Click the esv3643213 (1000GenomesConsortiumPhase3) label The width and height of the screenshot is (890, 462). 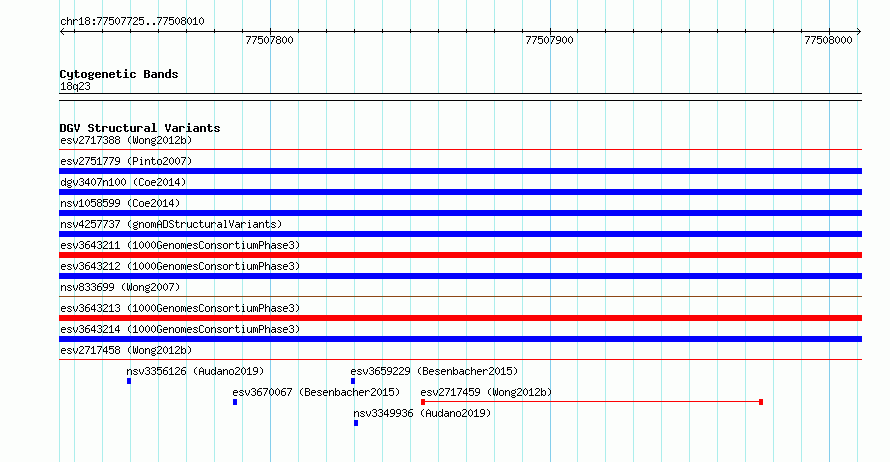(180, 308)
